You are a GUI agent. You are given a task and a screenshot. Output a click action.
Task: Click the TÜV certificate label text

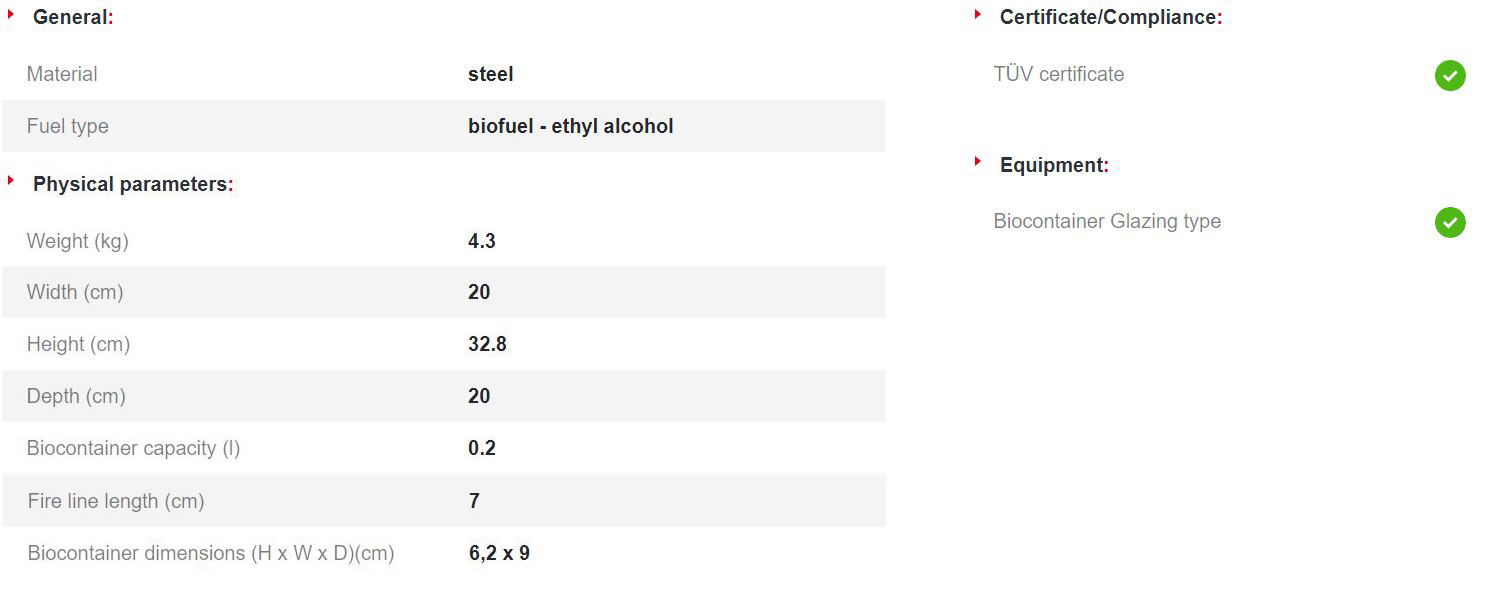[x=1058, y=74]
